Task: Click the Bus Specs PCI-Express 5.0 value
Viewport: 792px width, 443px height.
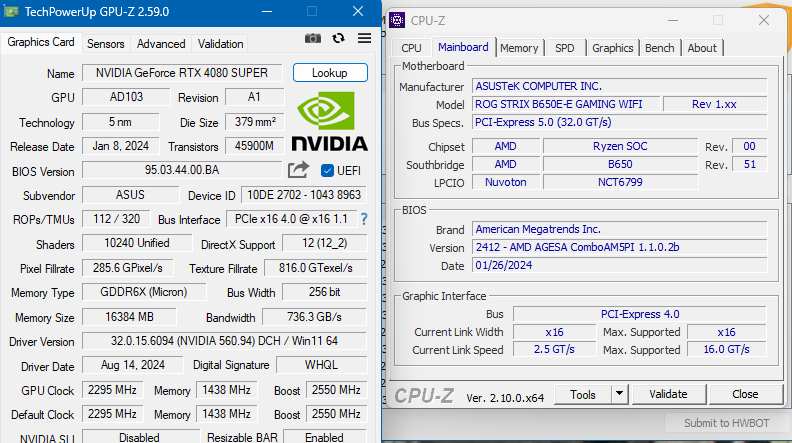Action: [620, 122]
